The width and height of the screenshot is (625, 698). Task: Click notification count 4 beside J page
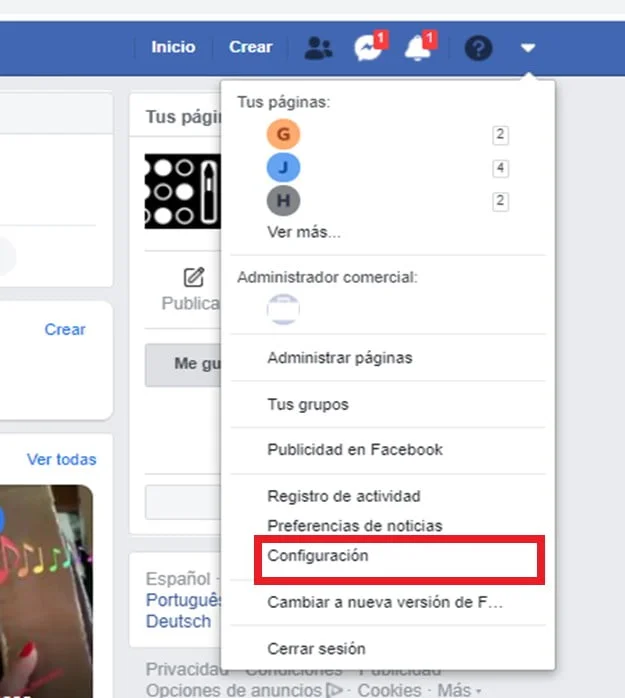coord(500,168)
